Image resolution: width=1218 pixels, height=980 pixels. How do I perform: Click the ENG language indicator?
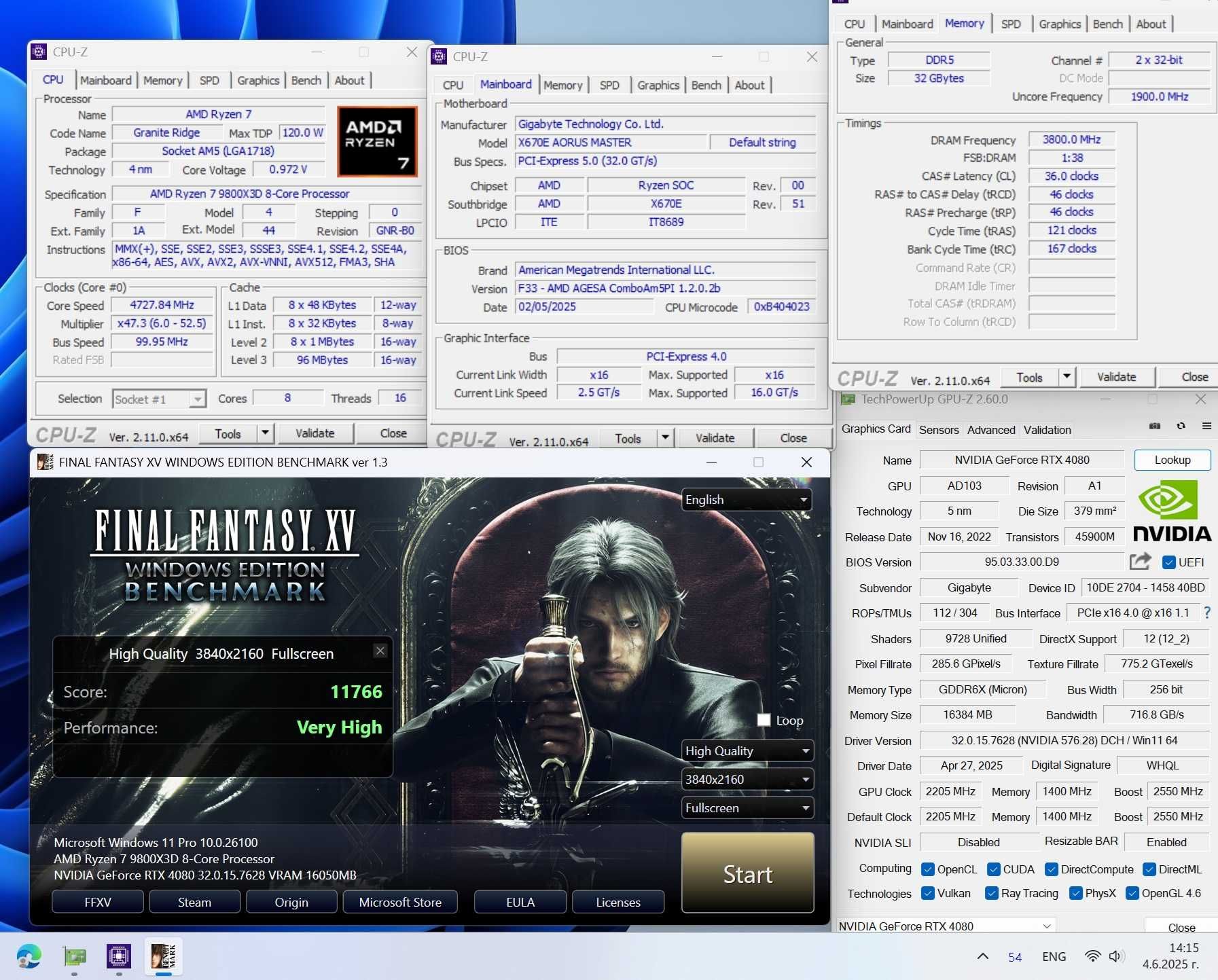[x=1054, y=956]
